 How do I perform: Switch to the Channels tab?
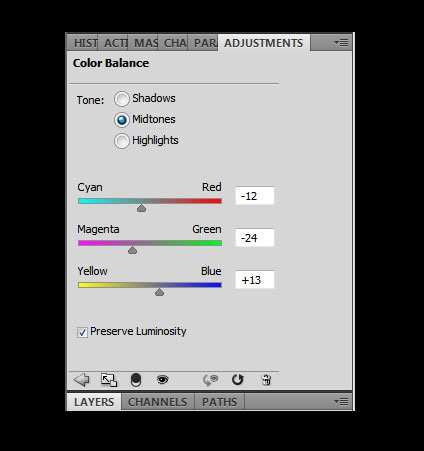(158, 402)
